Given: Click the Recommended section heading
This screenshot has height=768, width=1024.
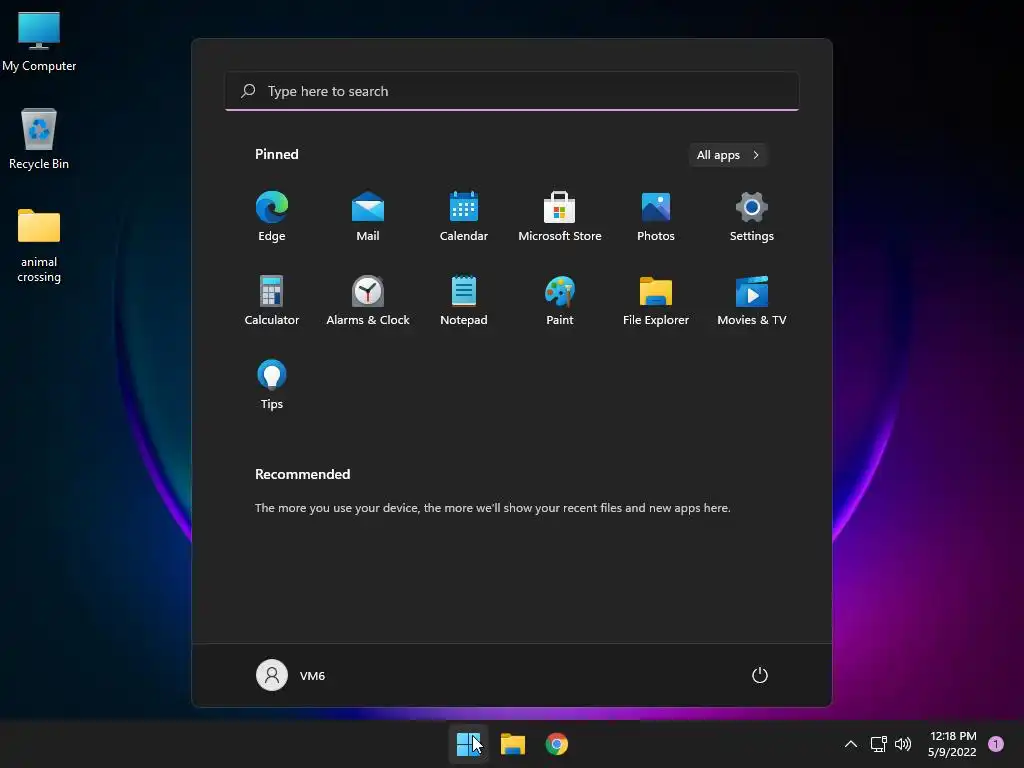Looking at the screenshot, I should click(x=302, y=474).
